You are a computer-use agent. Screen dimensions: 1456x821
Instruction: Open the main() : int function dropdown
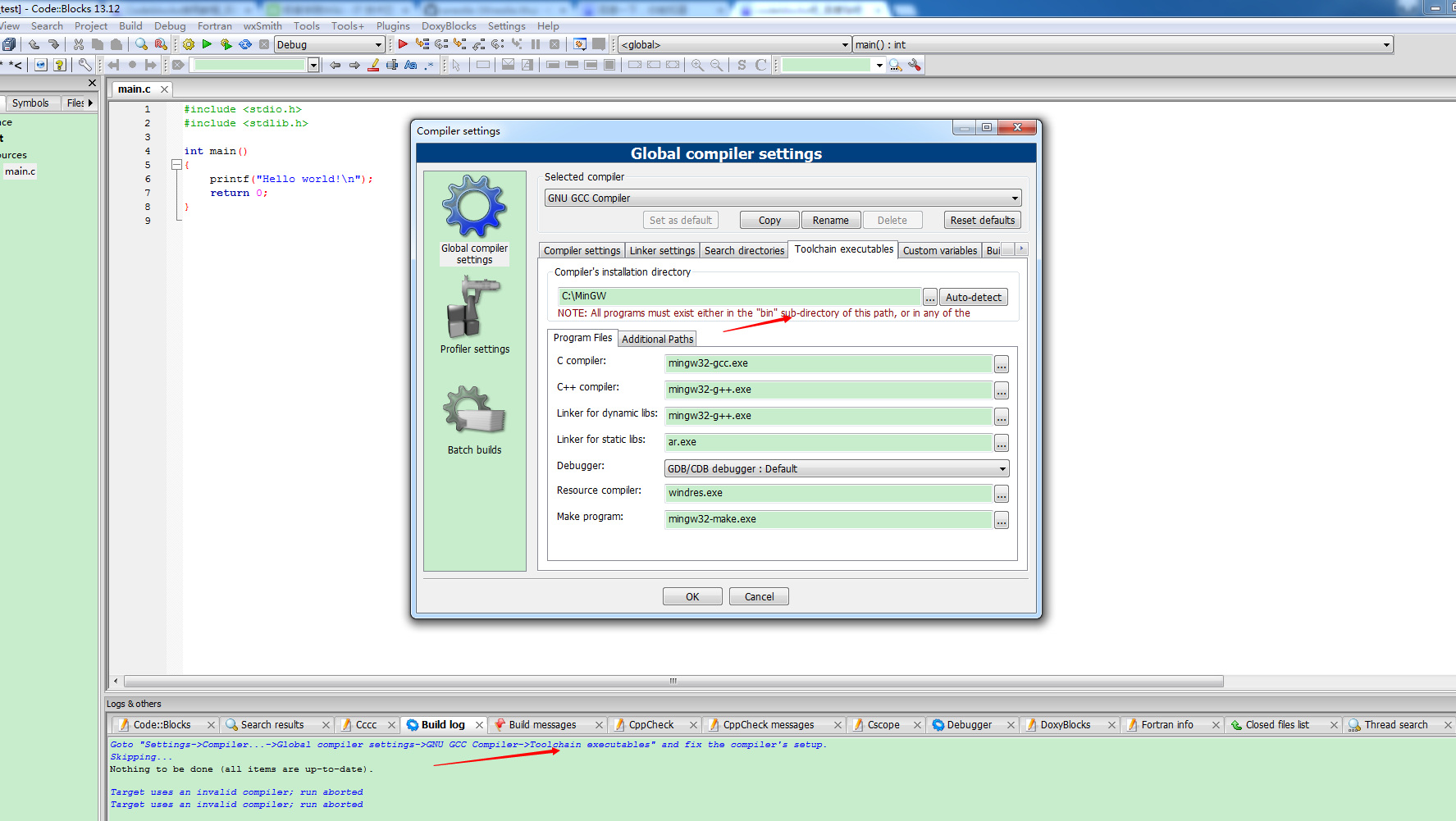1123,44
